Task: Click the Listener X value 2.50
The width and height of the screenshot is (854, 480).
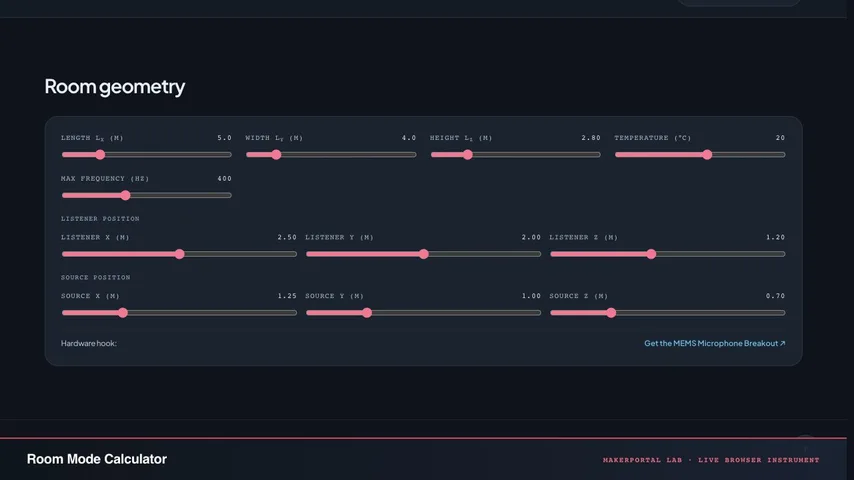Action: pyautogui.click(x=287, y=238)
